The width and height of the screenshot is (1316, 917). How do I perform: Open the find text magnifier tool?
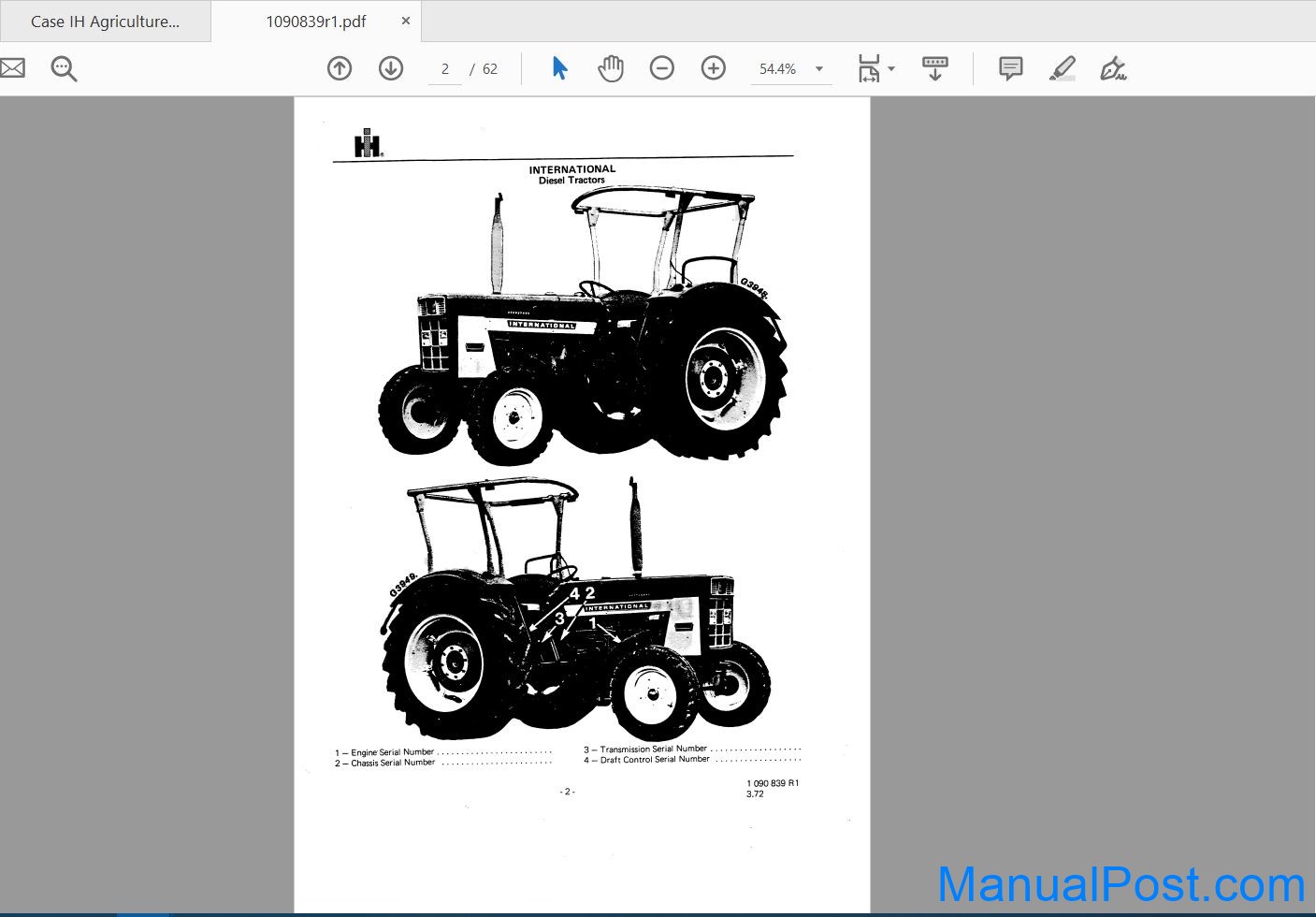(64, 68)
